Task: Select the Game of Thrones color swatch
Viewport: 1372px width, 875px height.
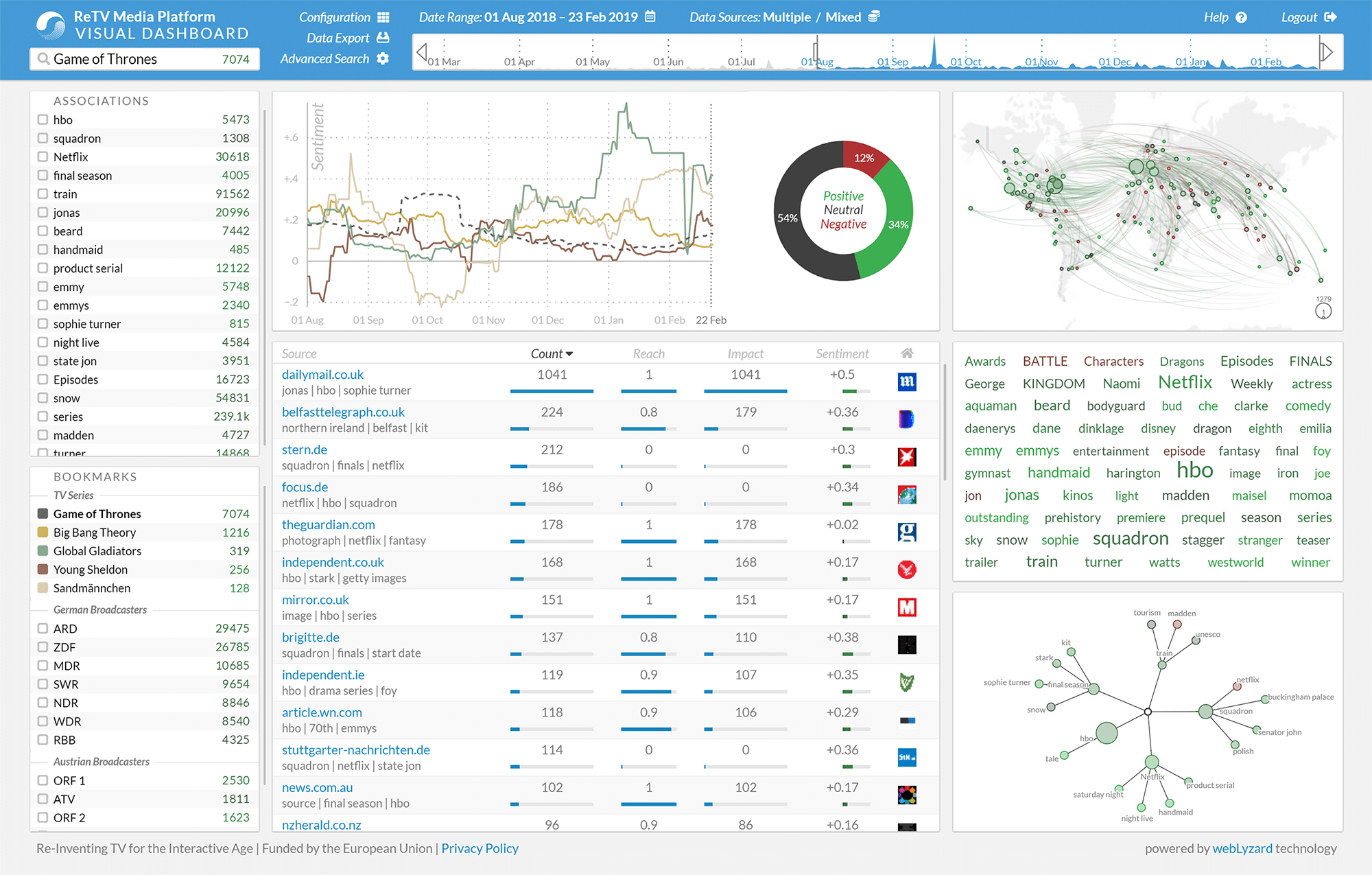Action: click(43, 513)
